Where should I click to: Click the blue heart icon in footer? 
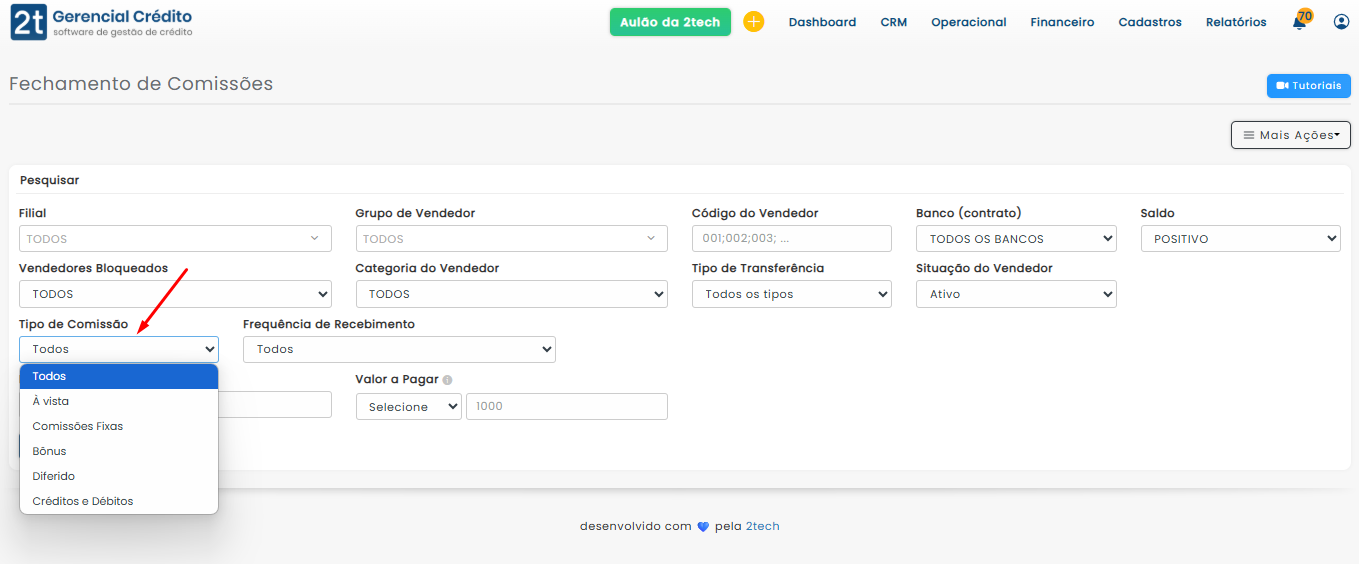tap(703, 527)
